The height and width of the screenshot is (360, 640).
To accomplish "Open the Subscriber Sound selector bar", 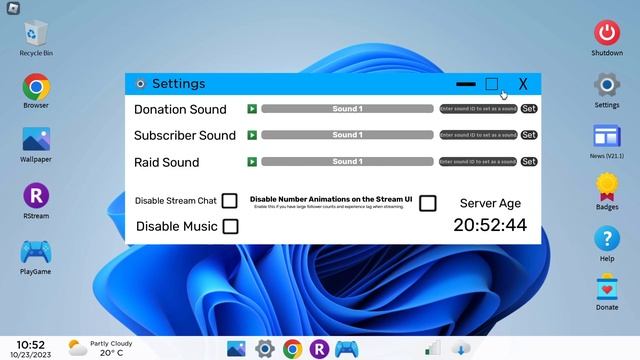I will (x=347, y=135).
